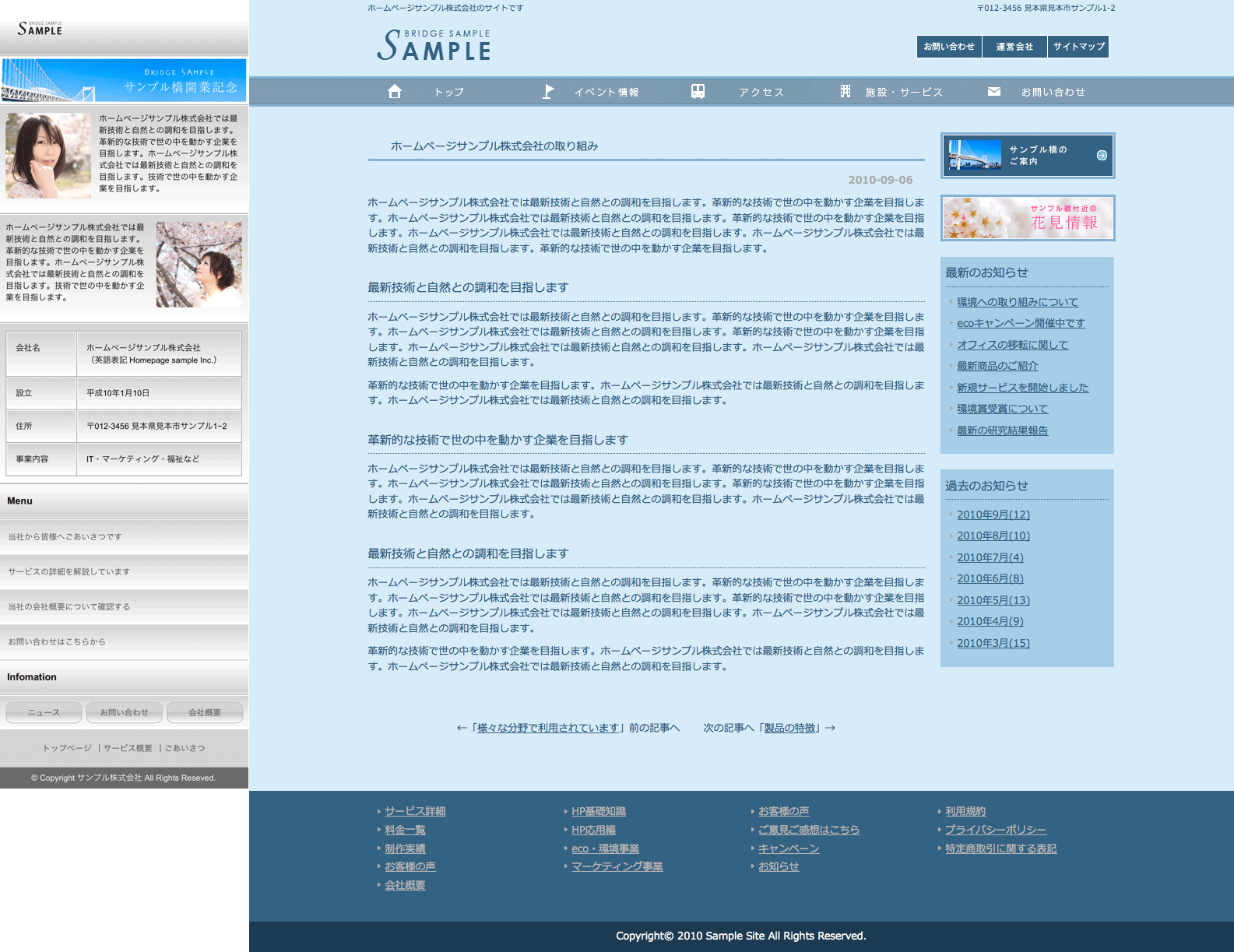Open footer link プライバシーポリシー

pyautogui.click(x=996, y=830)
